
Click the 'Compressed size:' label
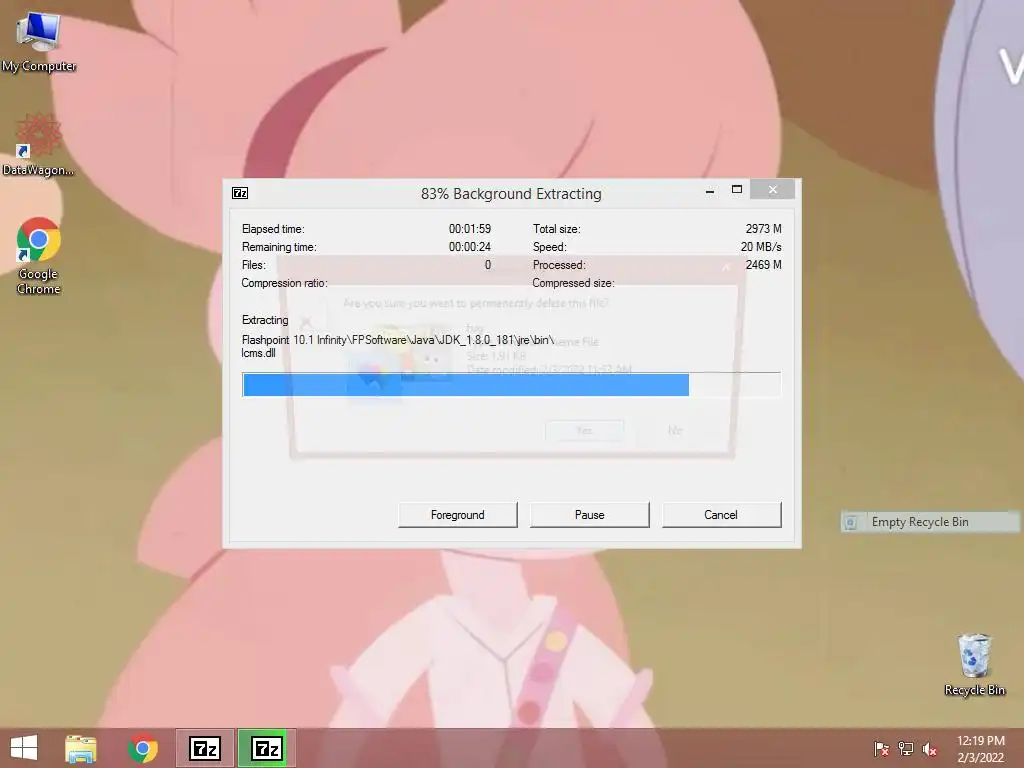573,283
